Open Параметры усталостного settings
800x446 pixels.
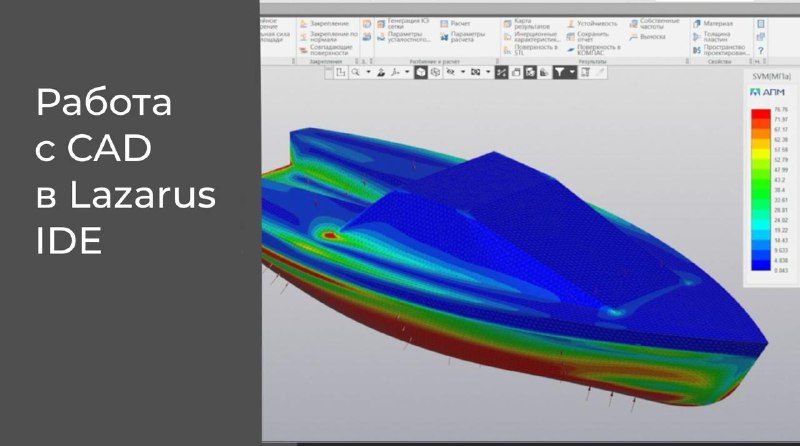(404, 37)
